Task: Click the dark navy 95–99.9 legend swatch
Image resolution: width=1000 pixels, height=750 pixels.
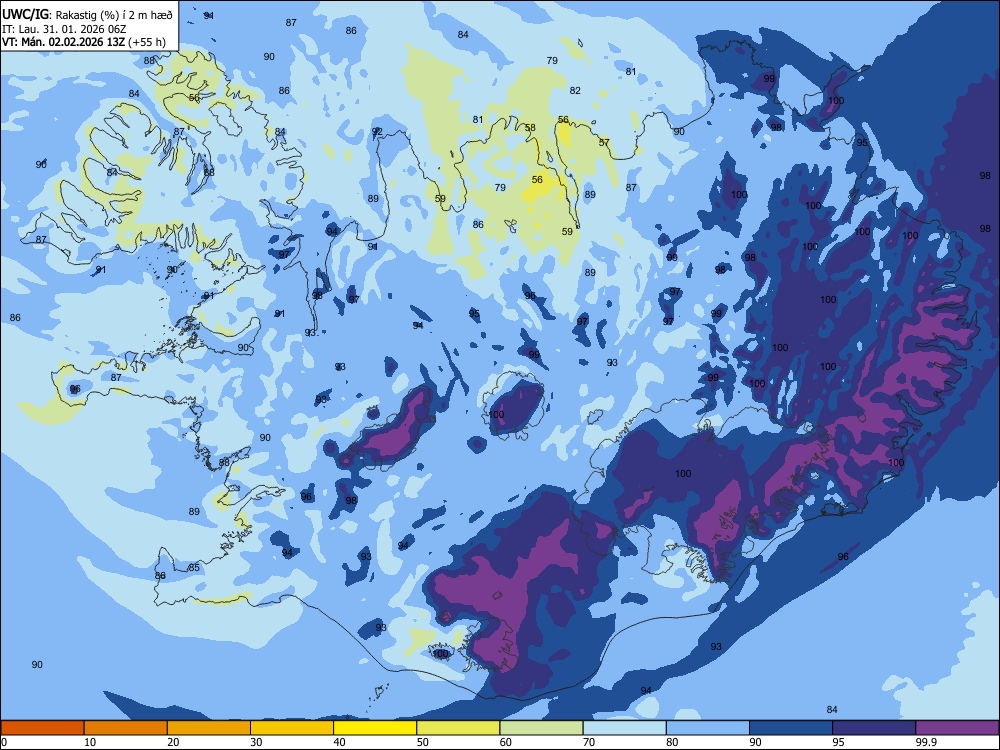Action: click(874, 728)
